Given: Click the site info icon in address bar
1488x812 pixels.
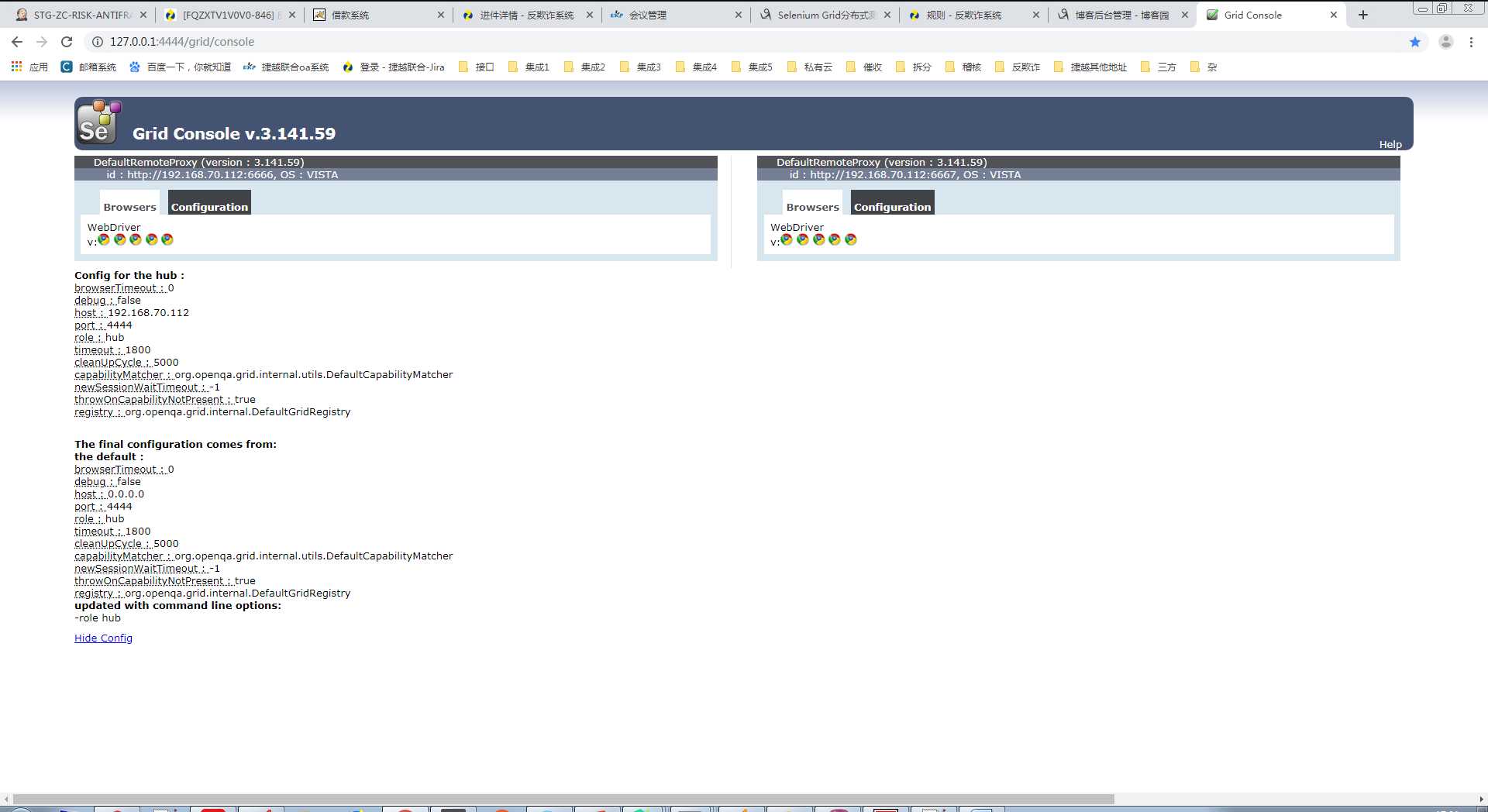Looking at the screenshot, I should coord(98,42).
